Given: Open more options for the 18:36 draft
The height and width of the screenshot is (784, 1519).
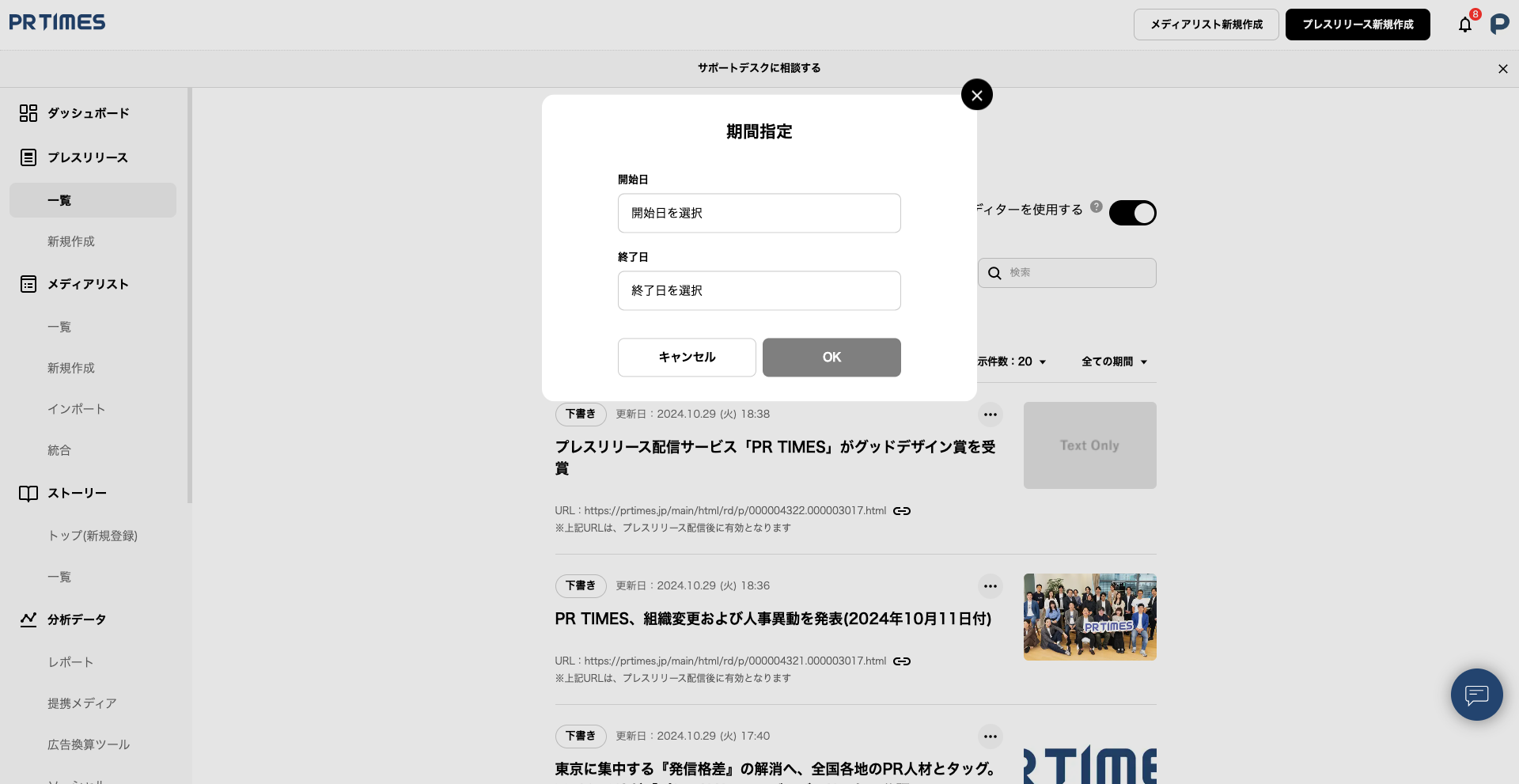Looking at the screenshot, I should pos(991,586).
